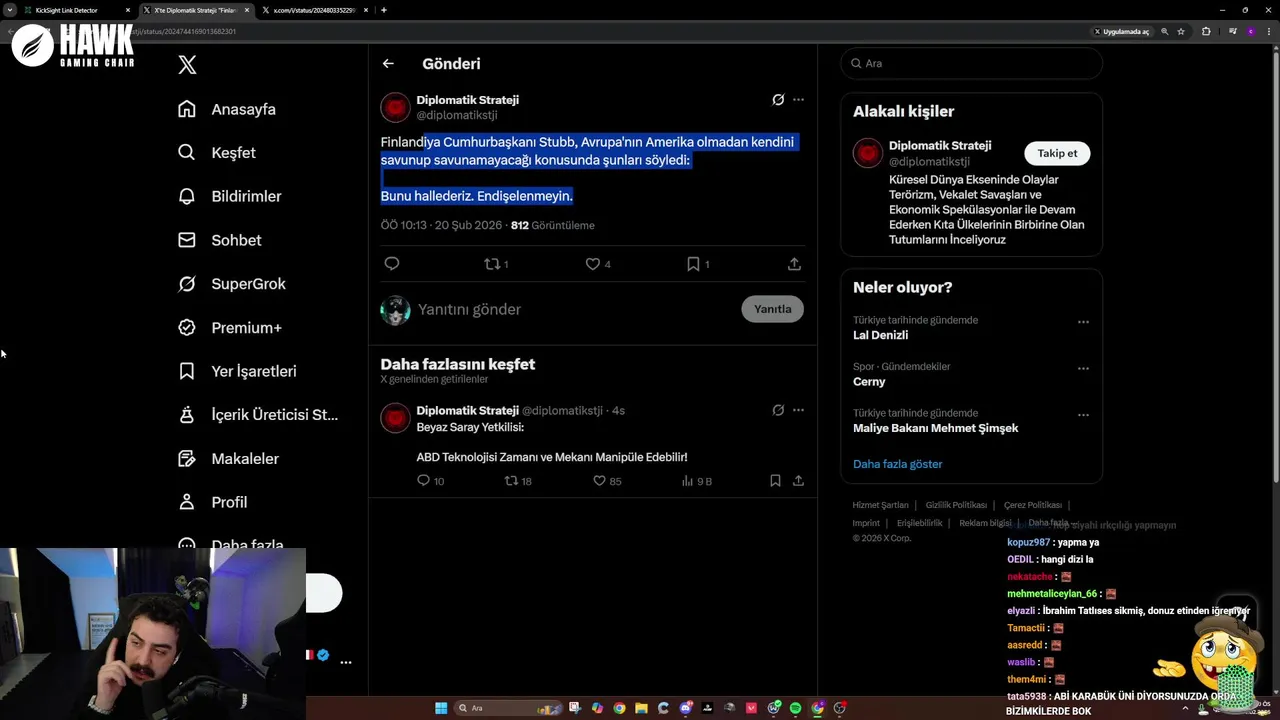The image size is (1280, 720).
Task: Click @diplomatikstji handle in Alakalı kişiler
Action: (x=929, y=161)
